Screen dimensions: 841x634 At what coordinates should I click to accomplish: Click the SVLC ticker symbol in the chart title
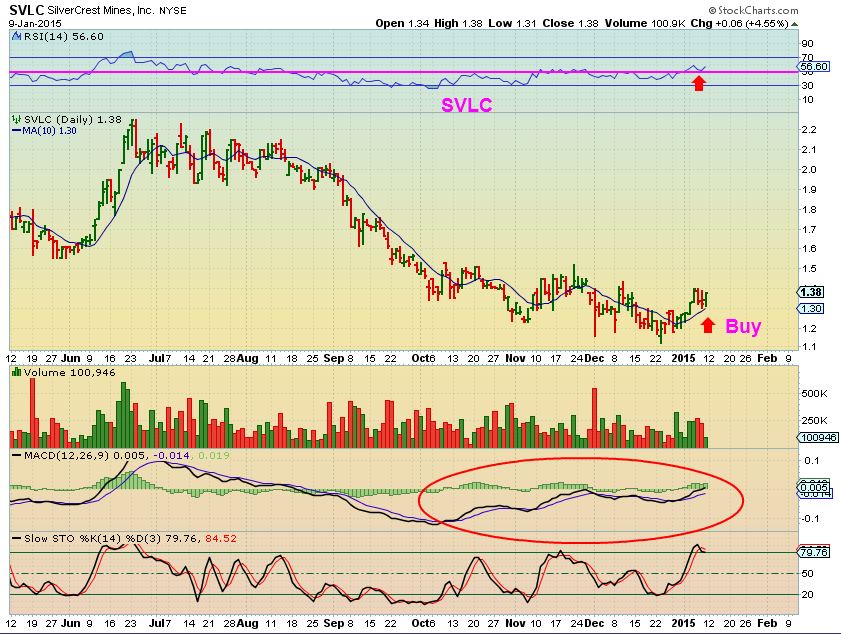pyautogui.click(x=26, y=10)
